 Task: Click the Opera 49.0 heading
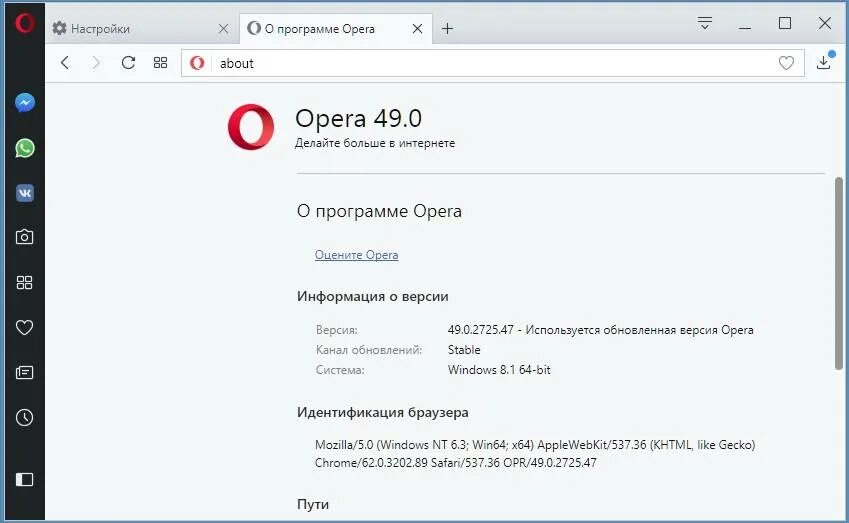(358, 119)
